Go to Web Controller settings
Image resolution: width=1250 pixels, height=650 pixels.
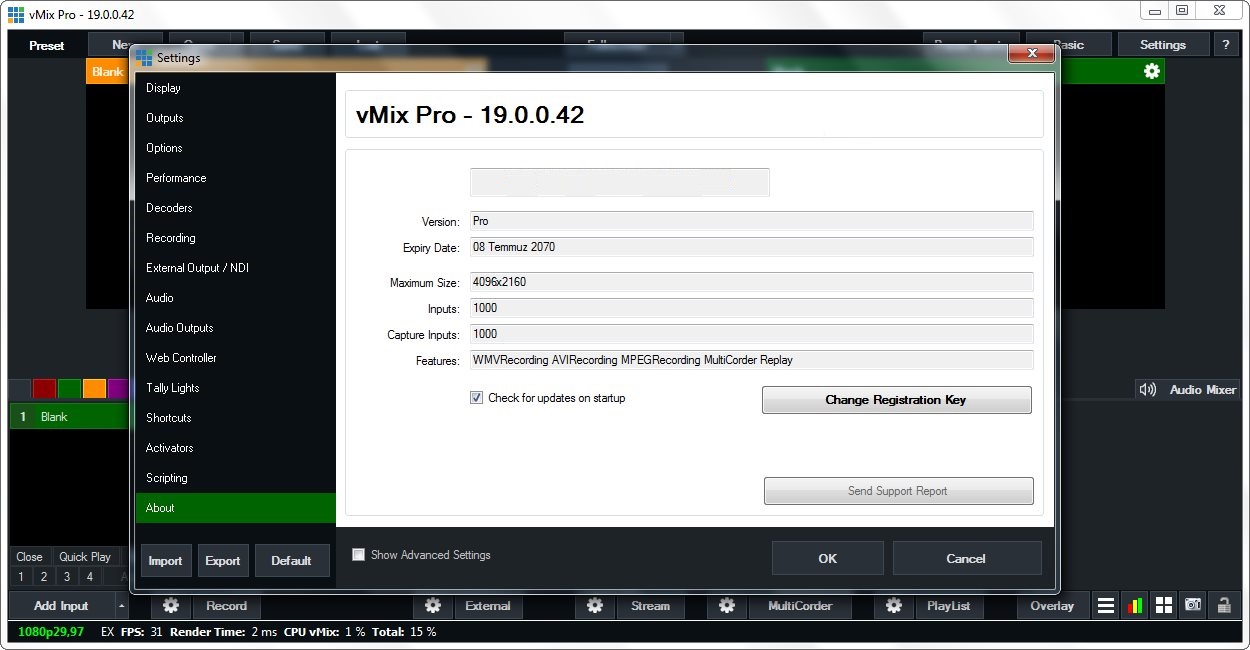click(x=236, y=358)
